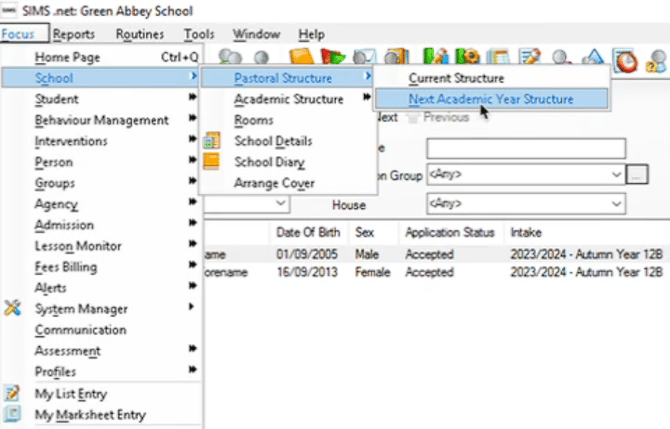Expand the Student submenu
Screen dimensions: 670x429
(100, 99)
